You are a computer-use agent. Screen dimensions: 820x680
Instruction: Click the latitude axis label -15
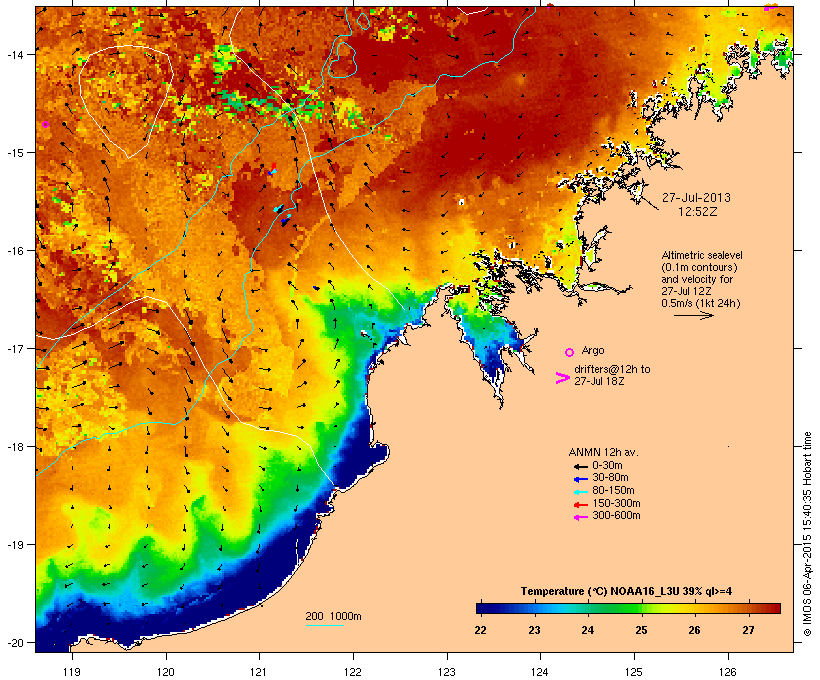coord(14,153)
